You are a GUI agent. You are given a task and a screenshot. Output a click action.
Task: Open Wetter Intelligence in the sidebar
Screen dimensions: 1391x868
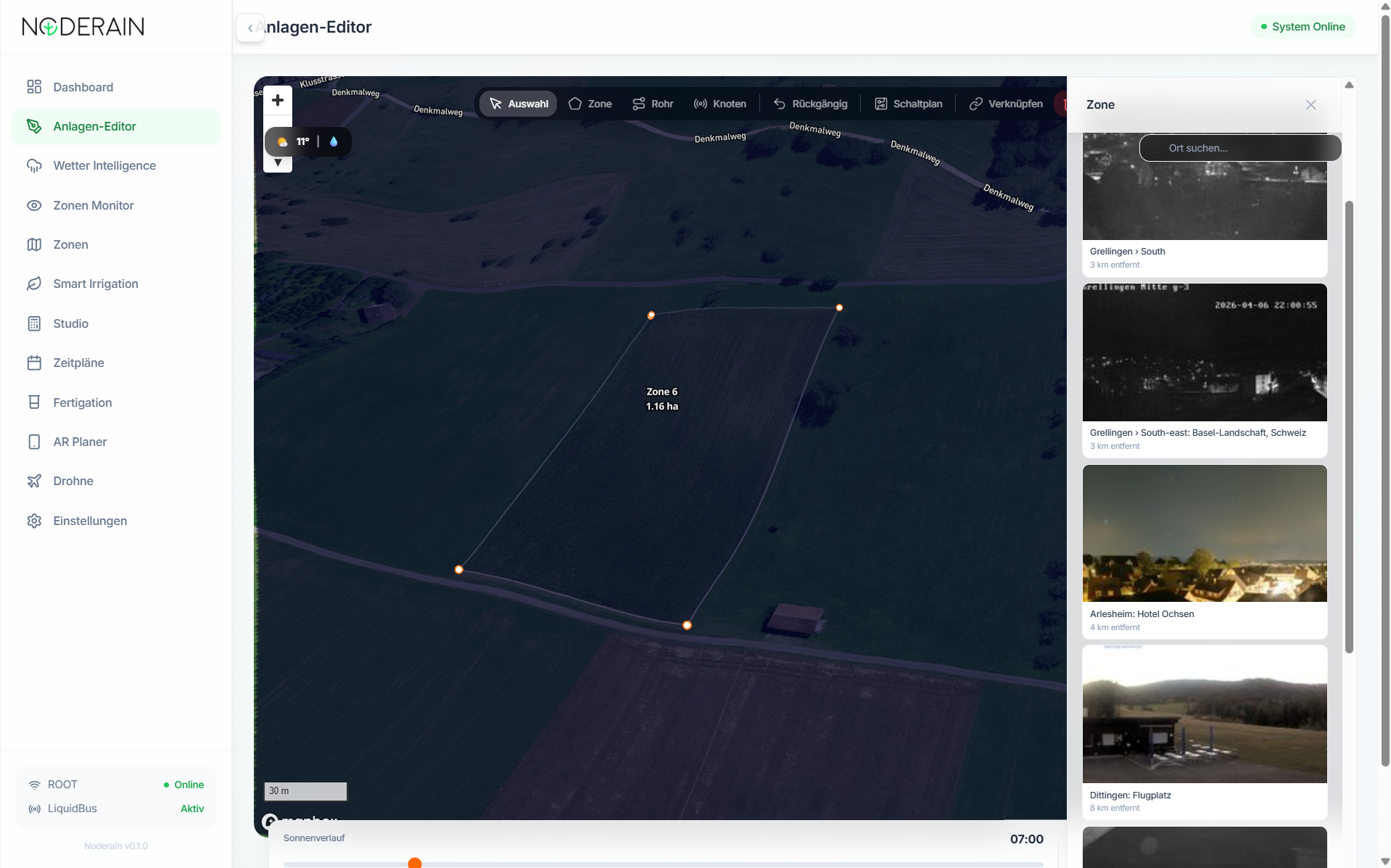click(x=116, y=165)
